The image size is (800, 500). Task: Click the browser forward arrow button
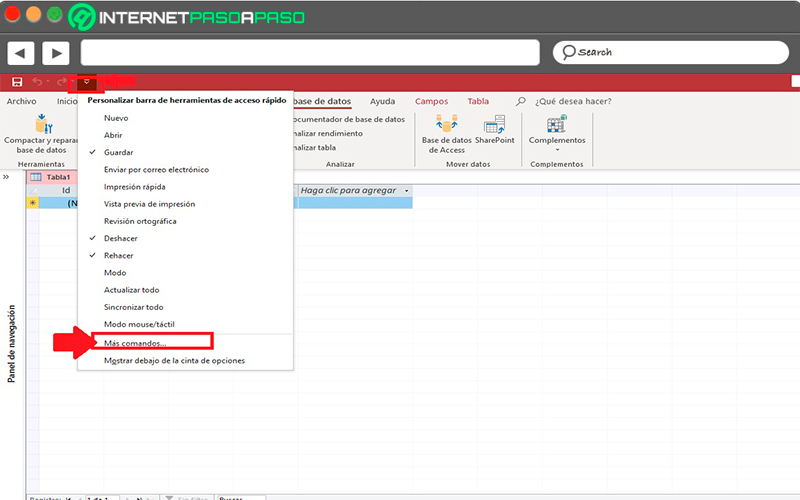click(x=55, y=52)
